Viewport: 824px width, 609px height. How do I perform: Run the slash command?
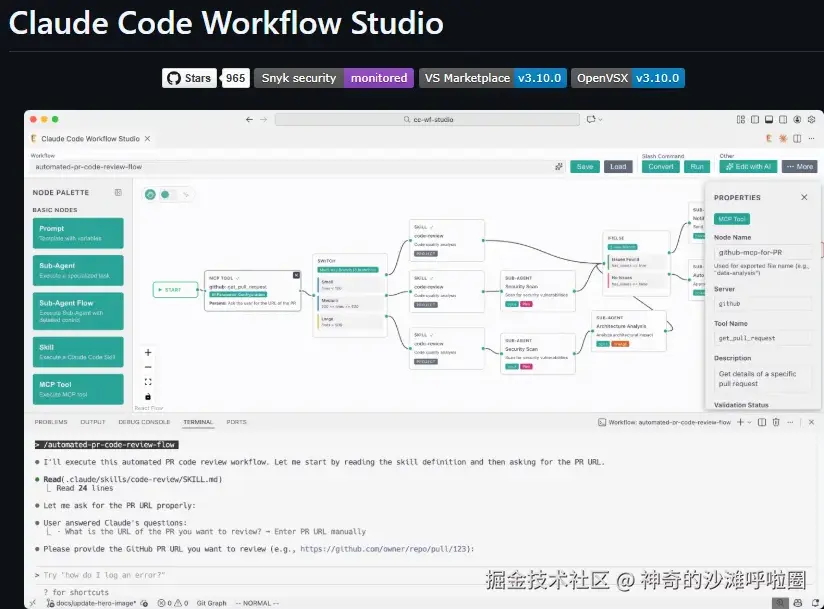coord(697,167)
